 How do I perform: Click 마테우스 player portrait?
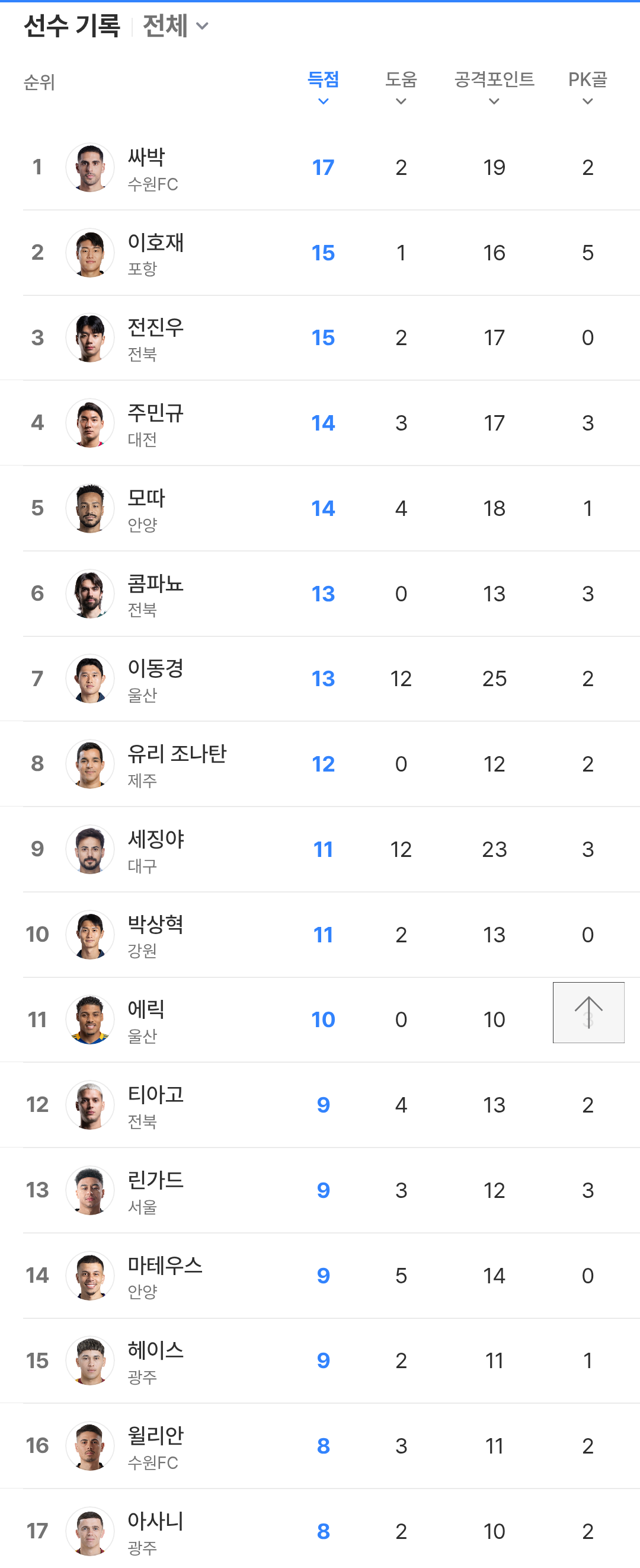pyautogui.click(x=90, y=1275)
